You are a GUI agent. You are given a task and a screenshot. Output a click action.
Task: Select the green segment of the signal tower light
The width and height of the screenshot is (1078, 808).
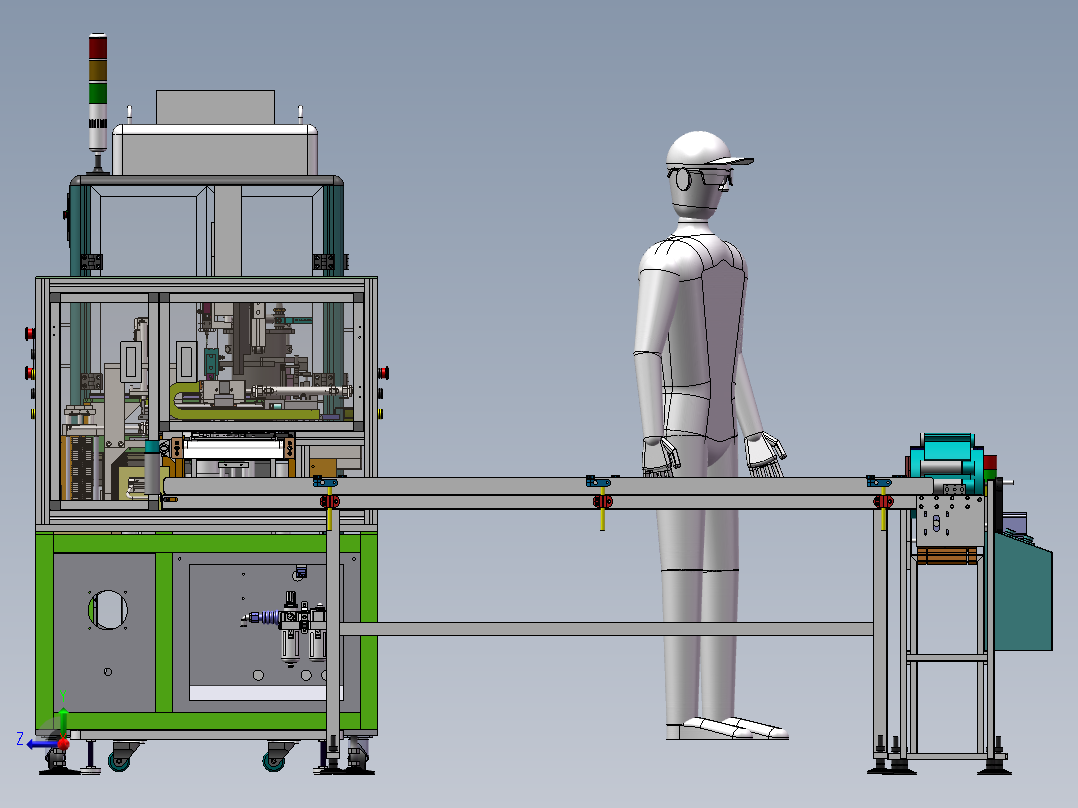pos(98,93)
